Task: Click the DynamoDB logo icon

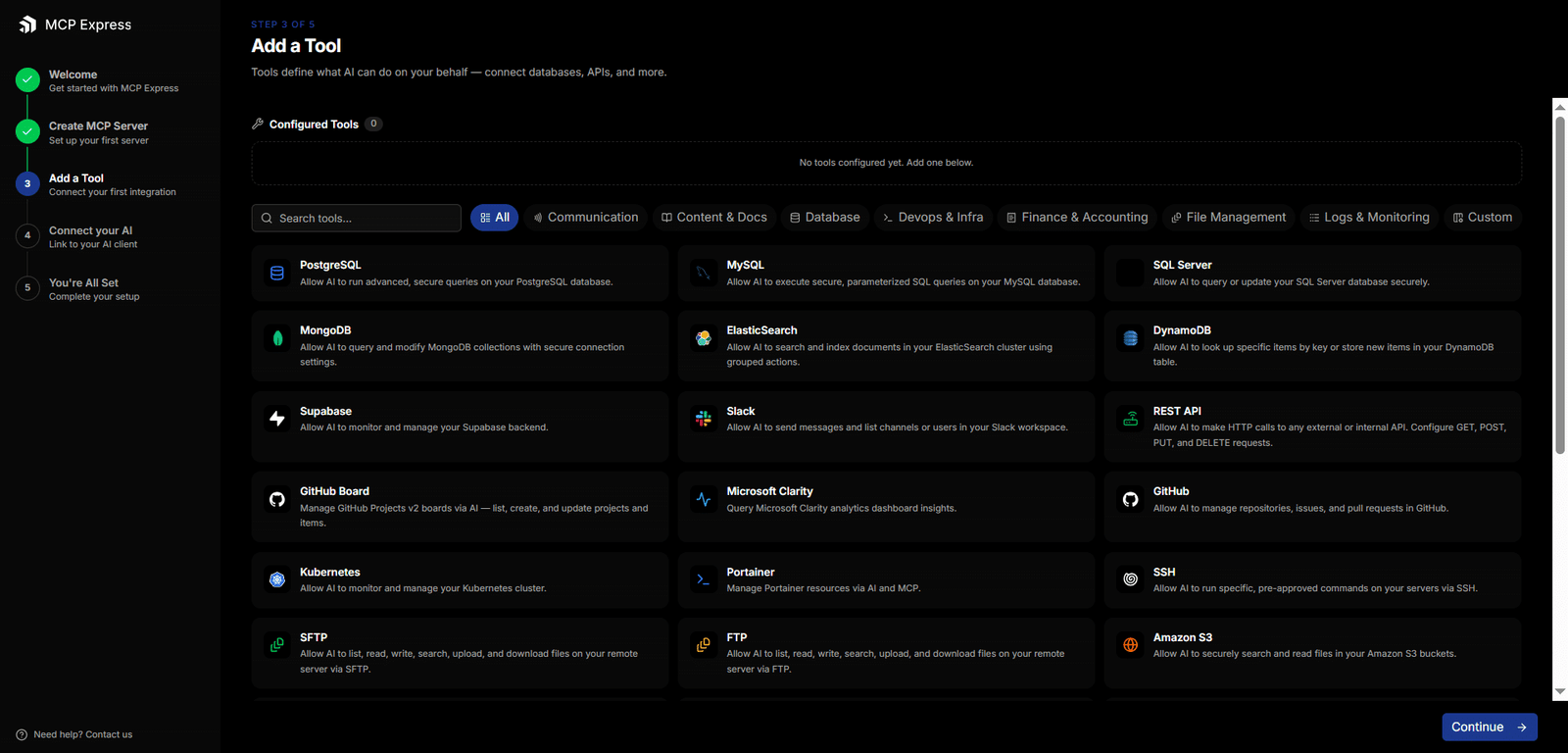Action: [x=1131, y=338]
